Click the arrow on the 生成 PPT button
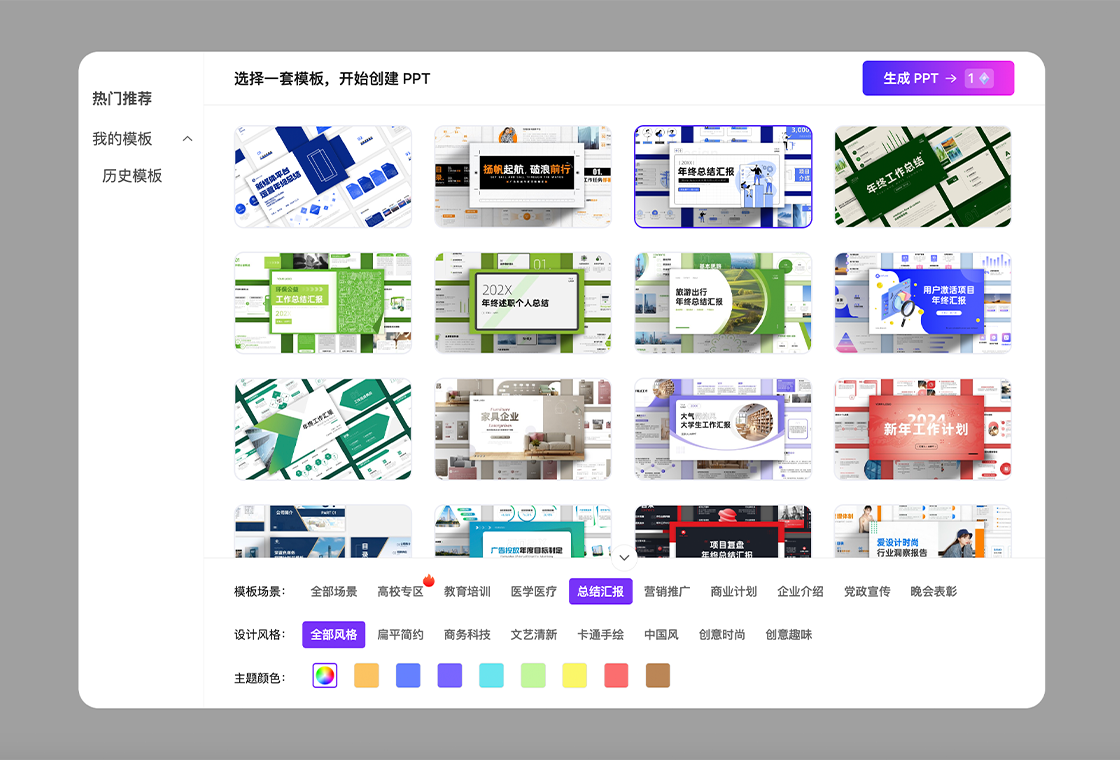The width and height of the screenshot is (1120, 760). coord(952,77)
